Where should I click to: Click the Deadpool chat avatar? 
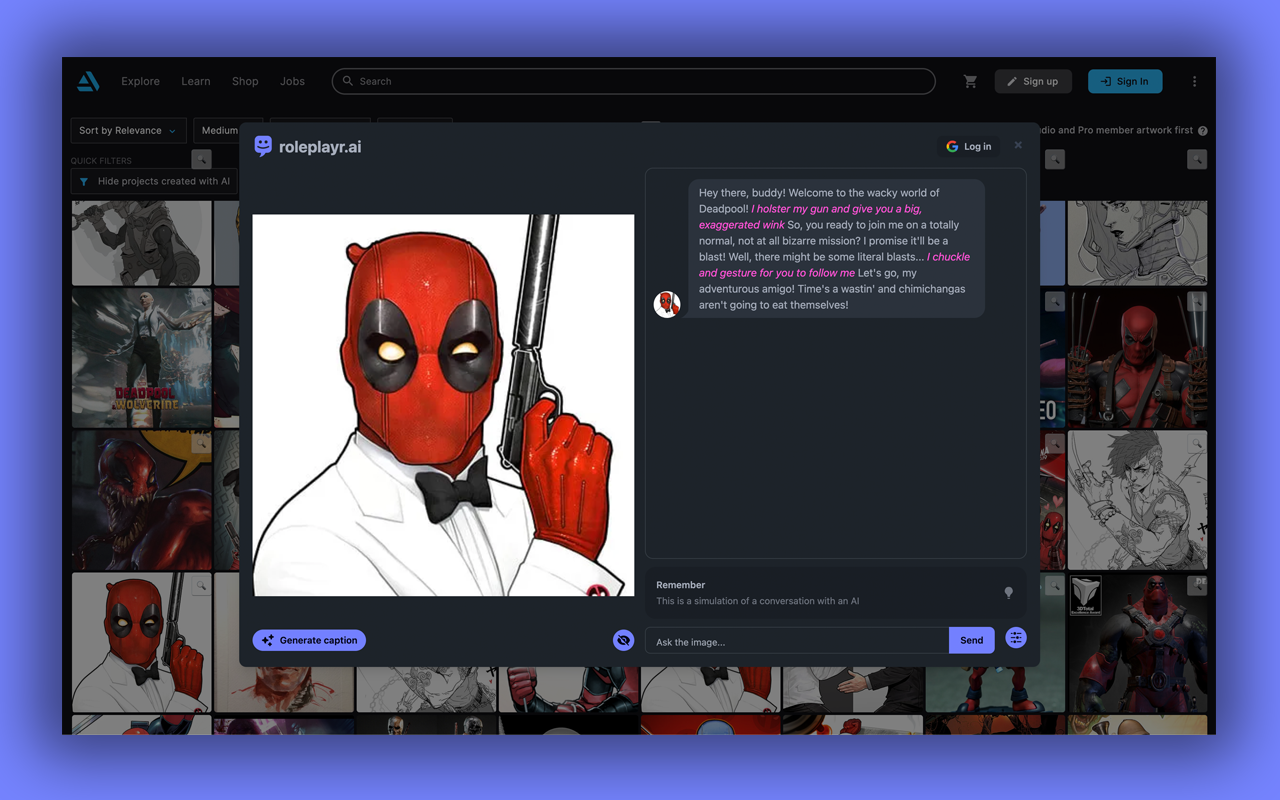(667, 304)
